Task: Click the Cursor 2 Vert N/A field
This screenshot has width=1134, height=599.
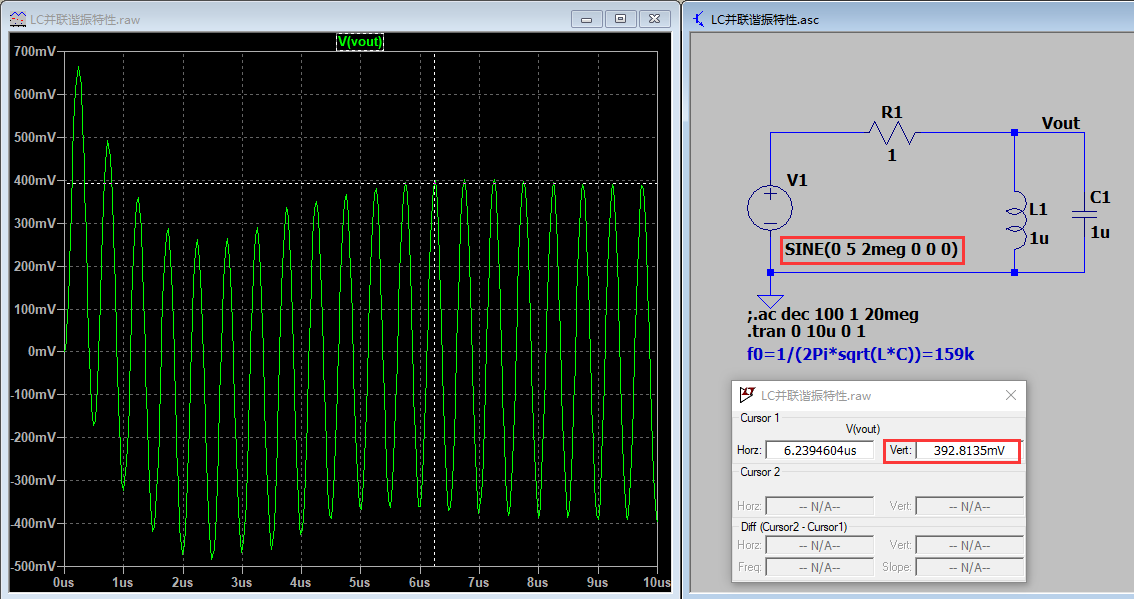Action: 969,506
